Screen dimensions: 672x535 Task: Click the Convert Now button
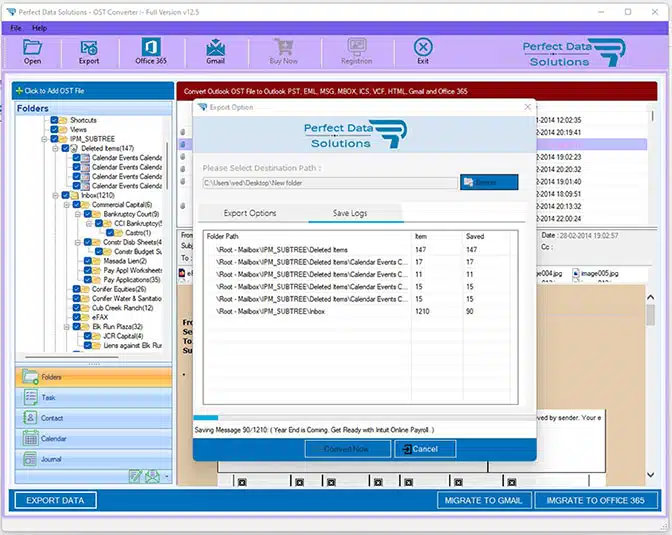point(347,449)
